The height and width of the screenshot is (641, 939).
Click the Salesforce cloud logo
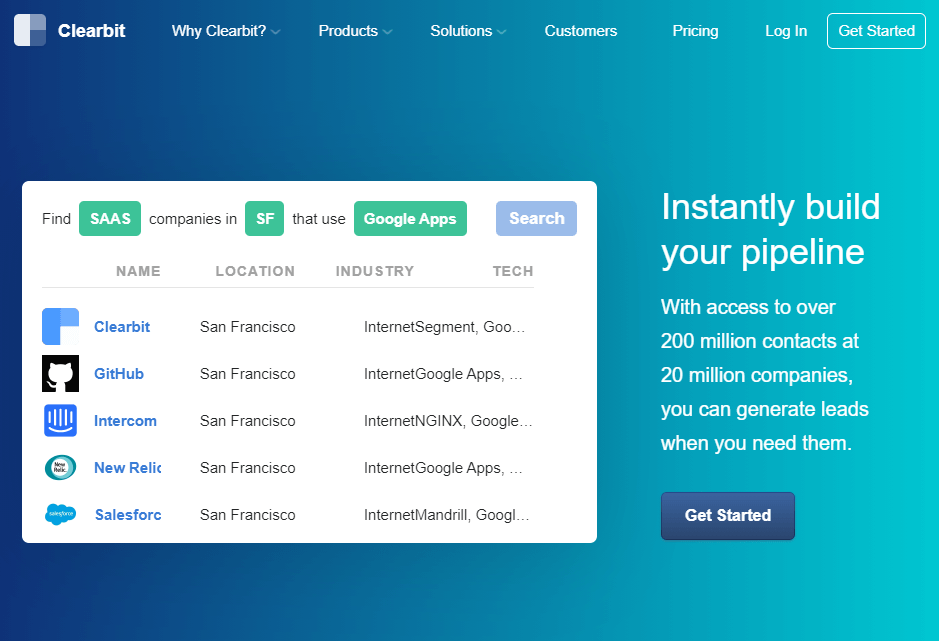point(60,515)
